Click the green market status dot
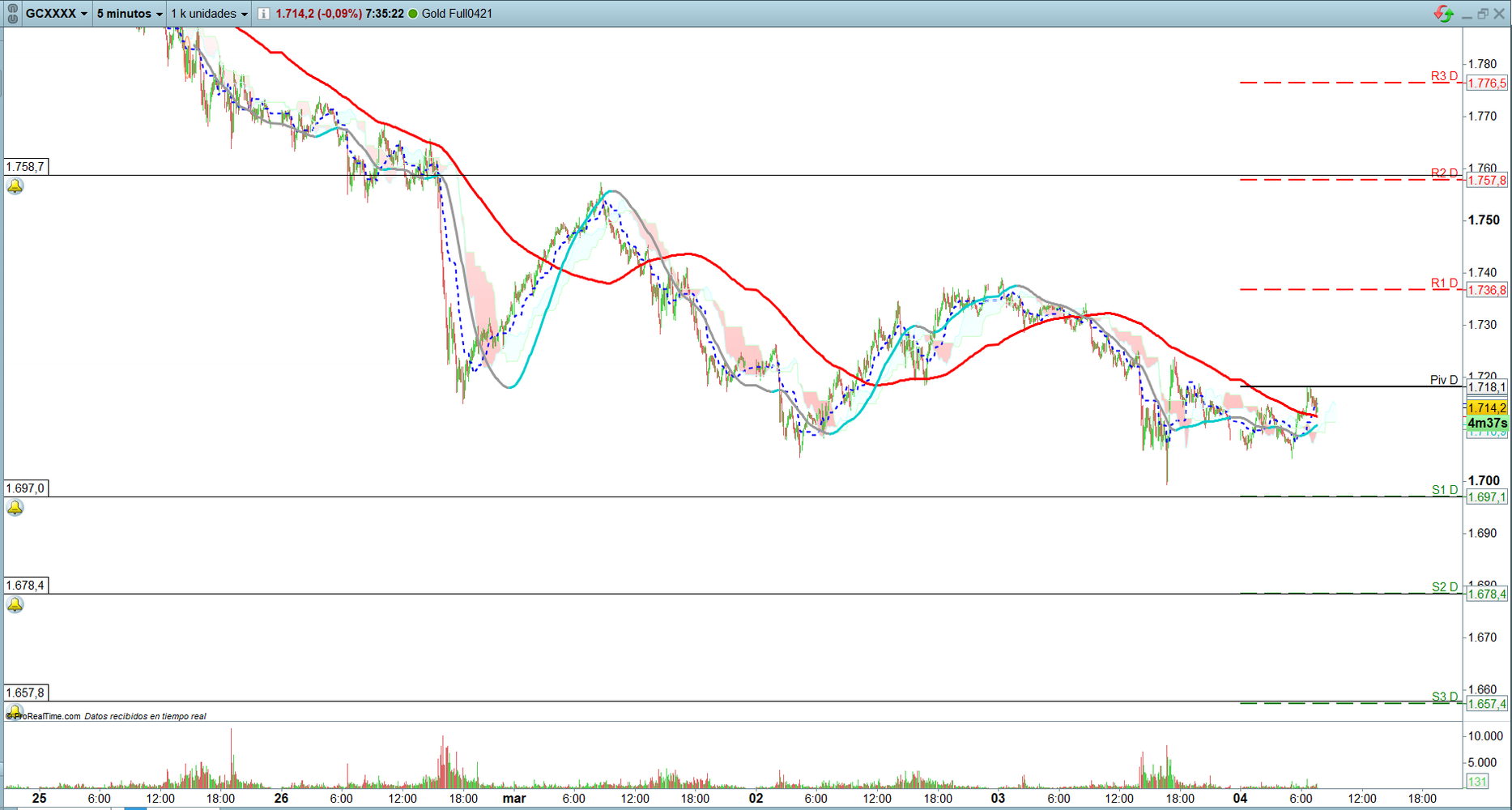Viewport: 1512px width, 810px height. click(x=413, y=14)
